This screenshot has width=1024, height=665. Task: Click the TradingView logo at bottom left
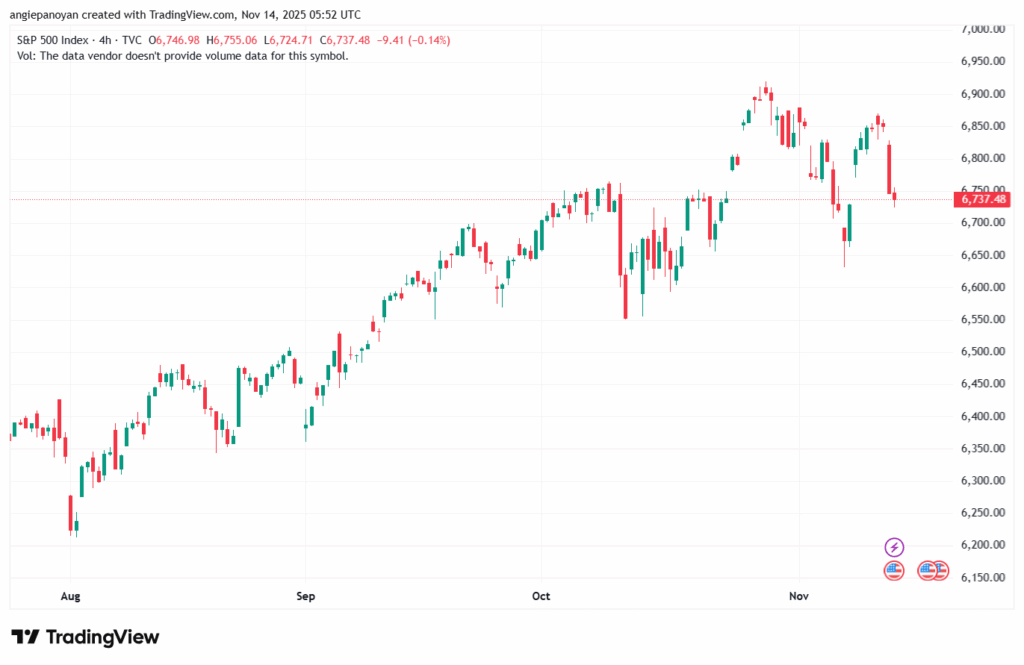click(x=85, y=637)
